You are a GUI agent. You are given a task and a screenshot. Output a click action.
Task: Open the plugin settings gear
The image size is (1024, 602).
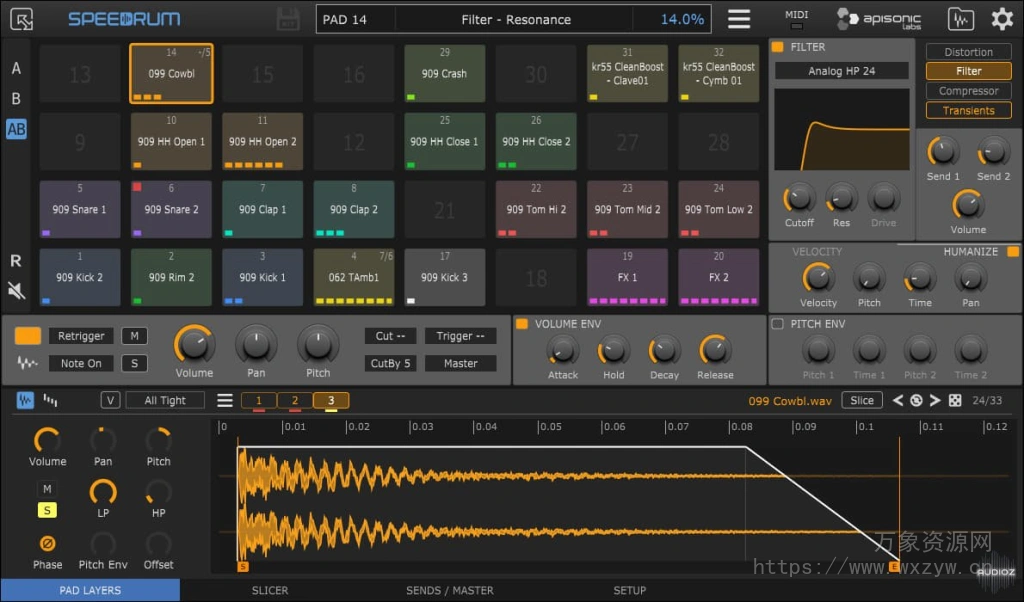pos(1002,18)
